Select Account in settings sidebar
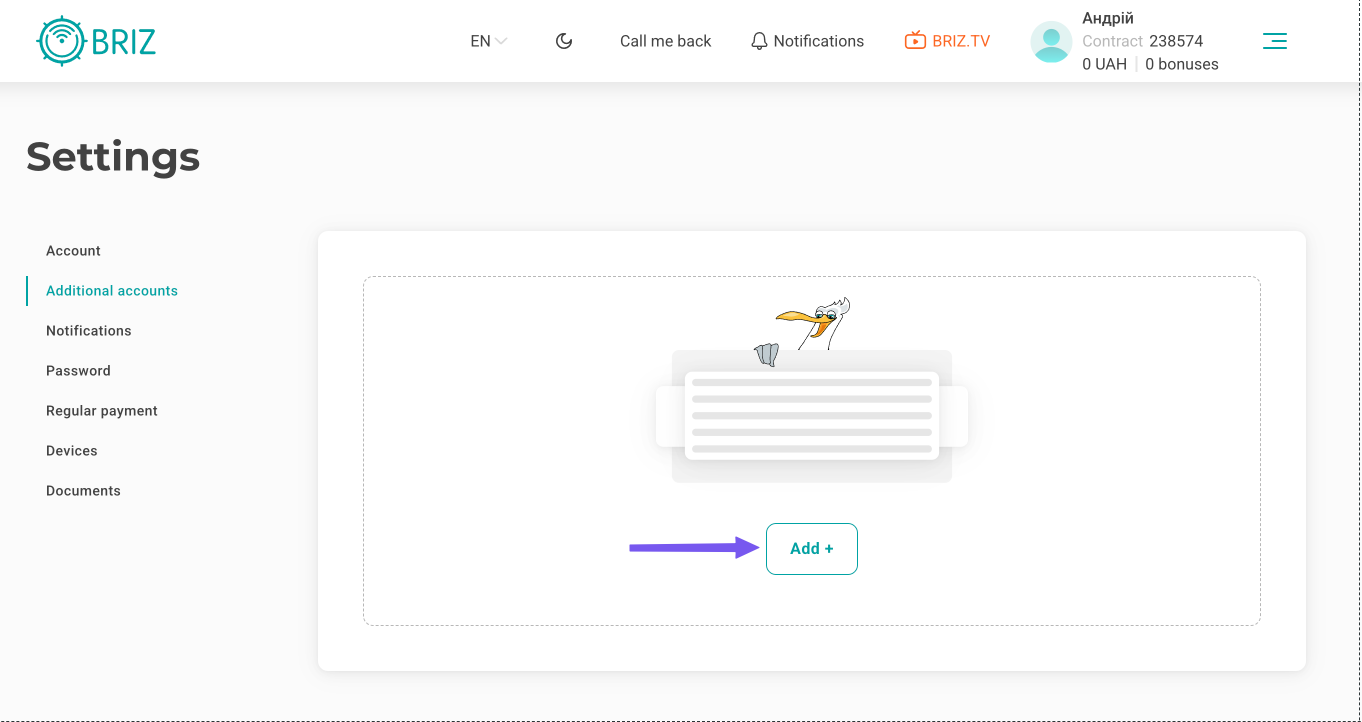Viewport: 1362px width, 722px height. [x=73, y=251]
